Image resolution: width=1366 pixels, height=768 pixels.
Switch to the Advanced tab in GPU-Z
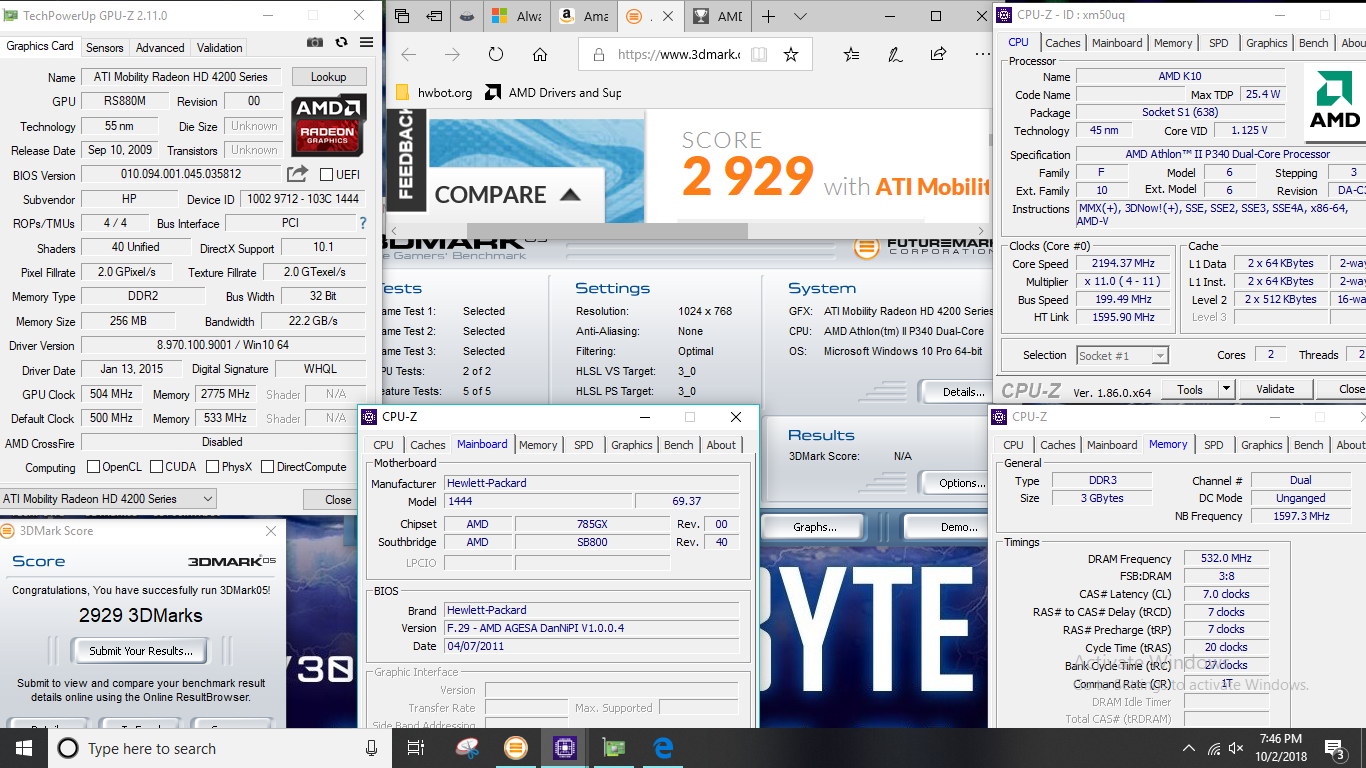pyautogui.click(x=160, y=47)
